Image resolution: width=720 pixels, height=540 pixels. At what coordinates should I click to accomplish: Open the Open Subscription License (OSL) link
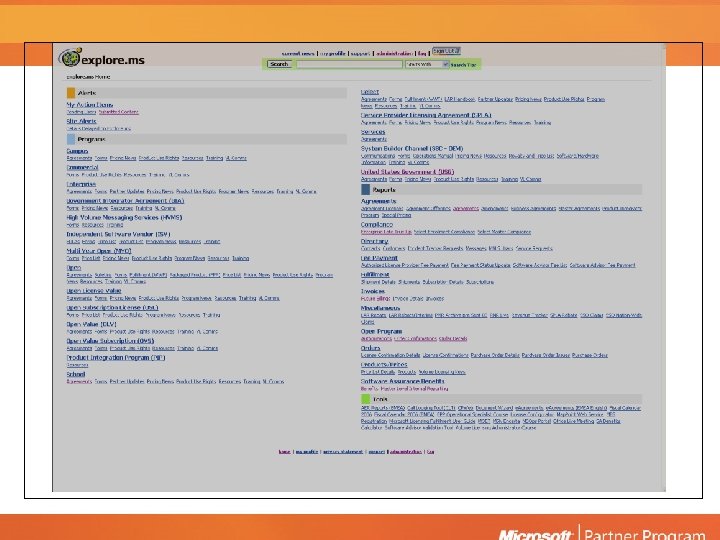point(112,308)
